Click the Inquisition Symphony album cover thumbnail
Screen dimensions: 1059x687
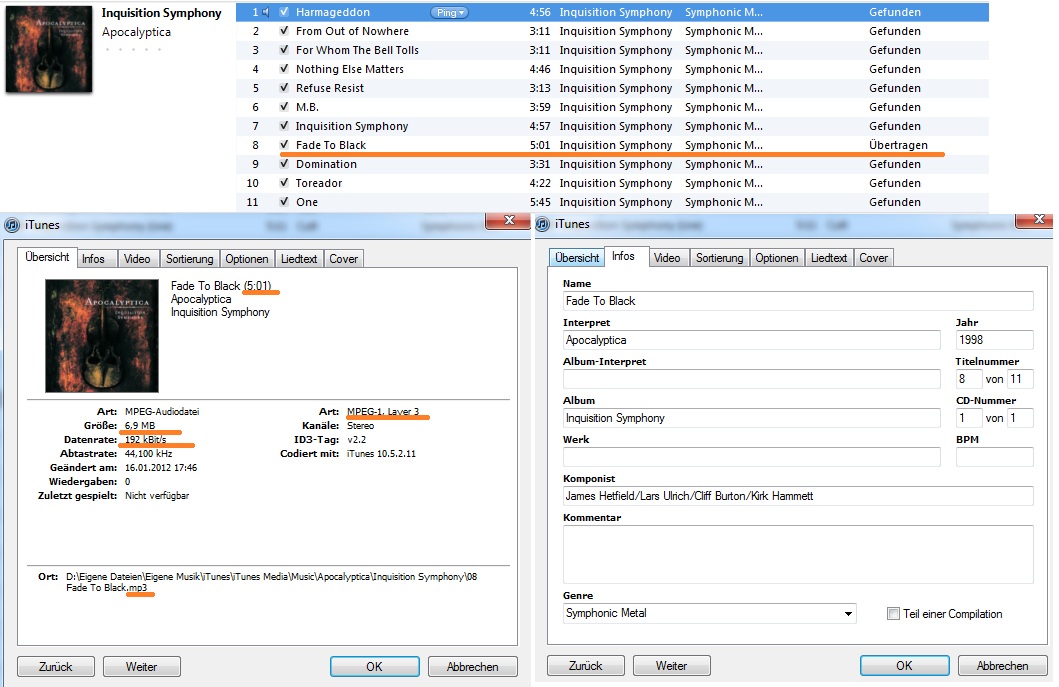coord(49,49)
